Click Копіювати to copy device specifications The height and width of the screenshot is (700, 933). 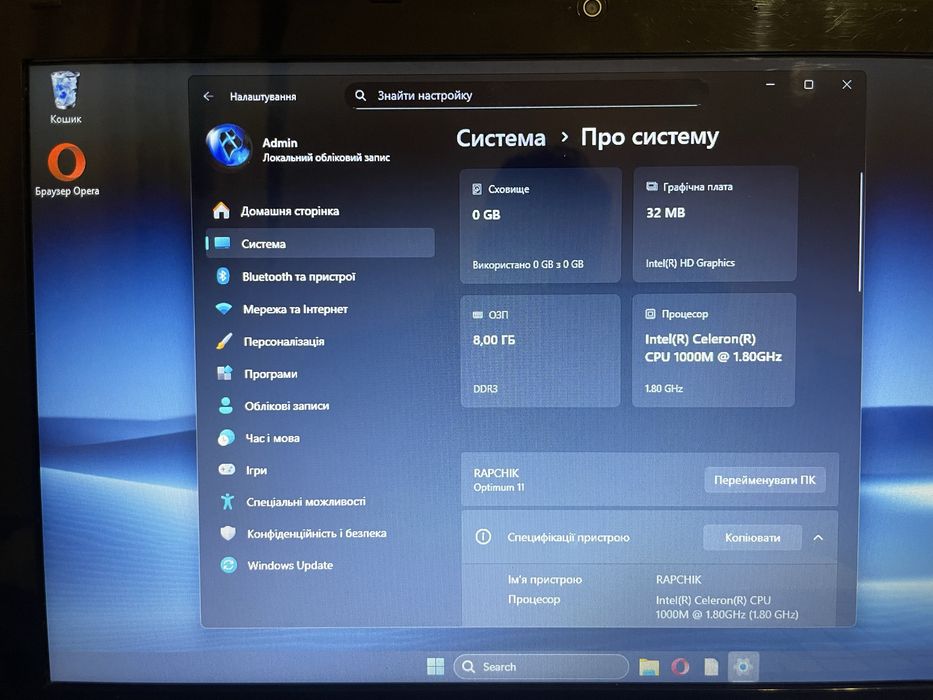pos(752,538)
